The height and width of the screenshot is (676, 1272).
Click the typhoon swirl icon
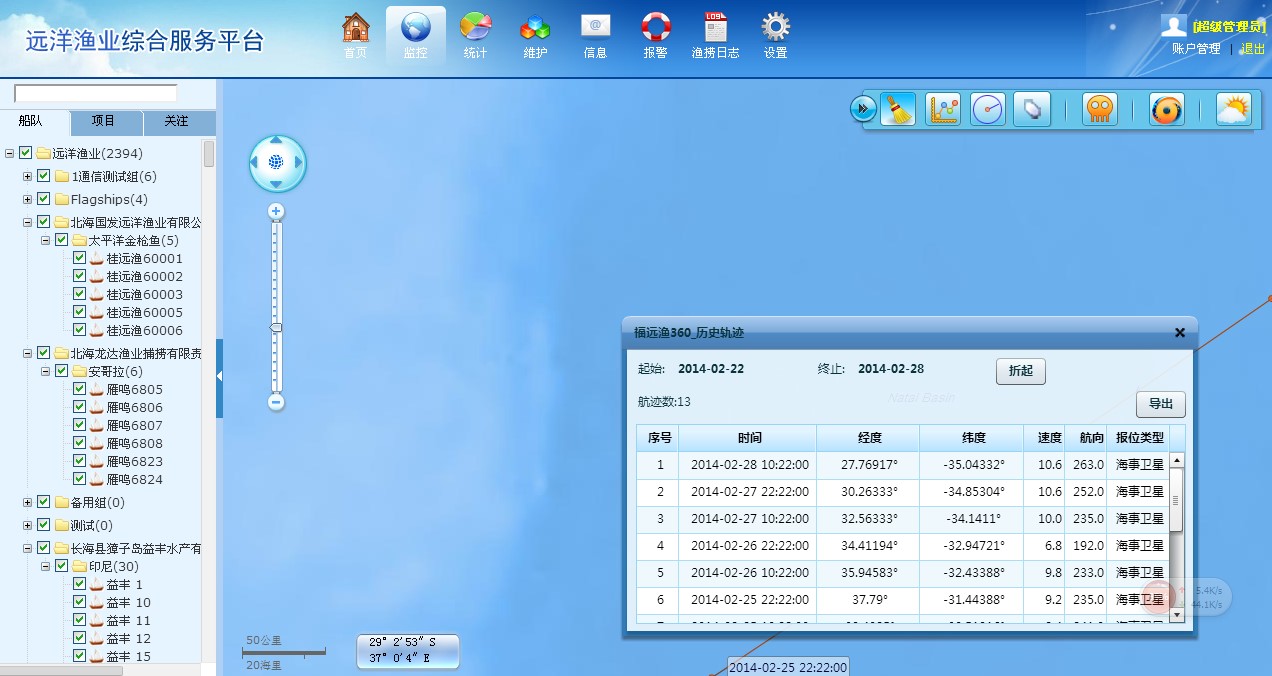(x=1166, y=109)
